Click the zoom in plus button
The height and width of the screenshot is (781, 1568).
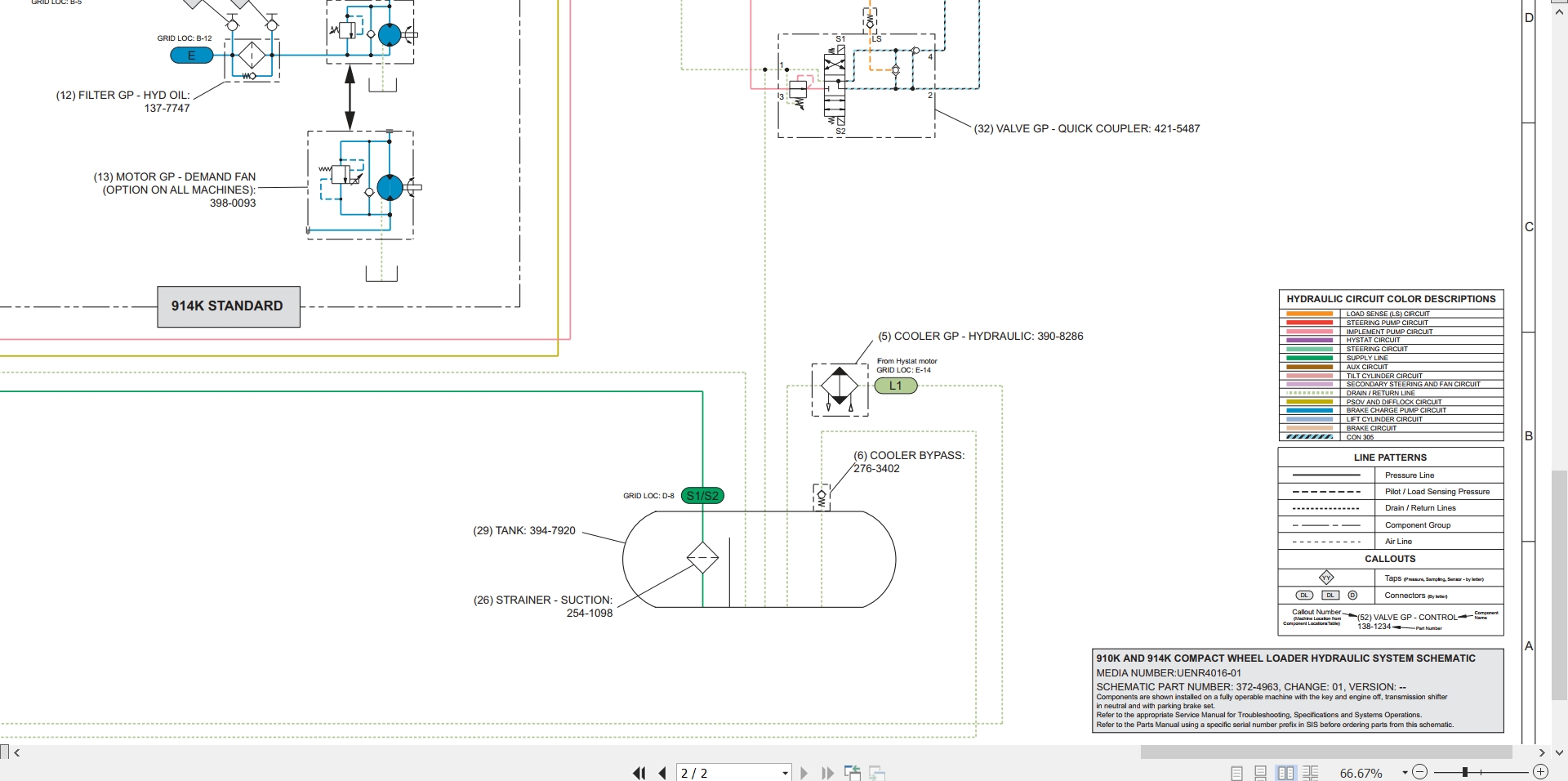[x=1540, y=772]
